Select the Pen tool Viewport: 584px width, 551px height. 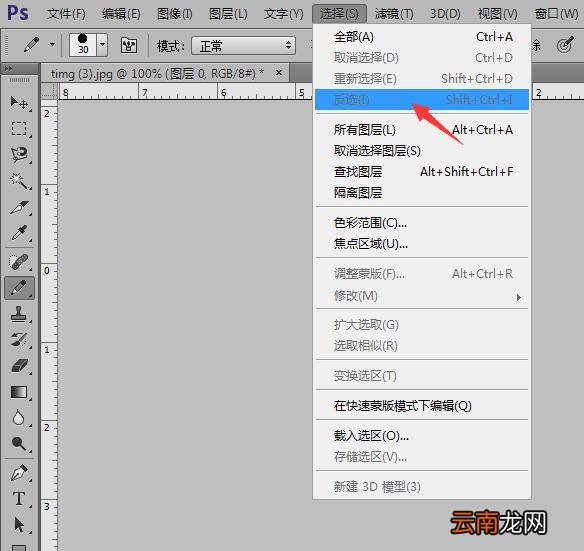tap(19, 473)
